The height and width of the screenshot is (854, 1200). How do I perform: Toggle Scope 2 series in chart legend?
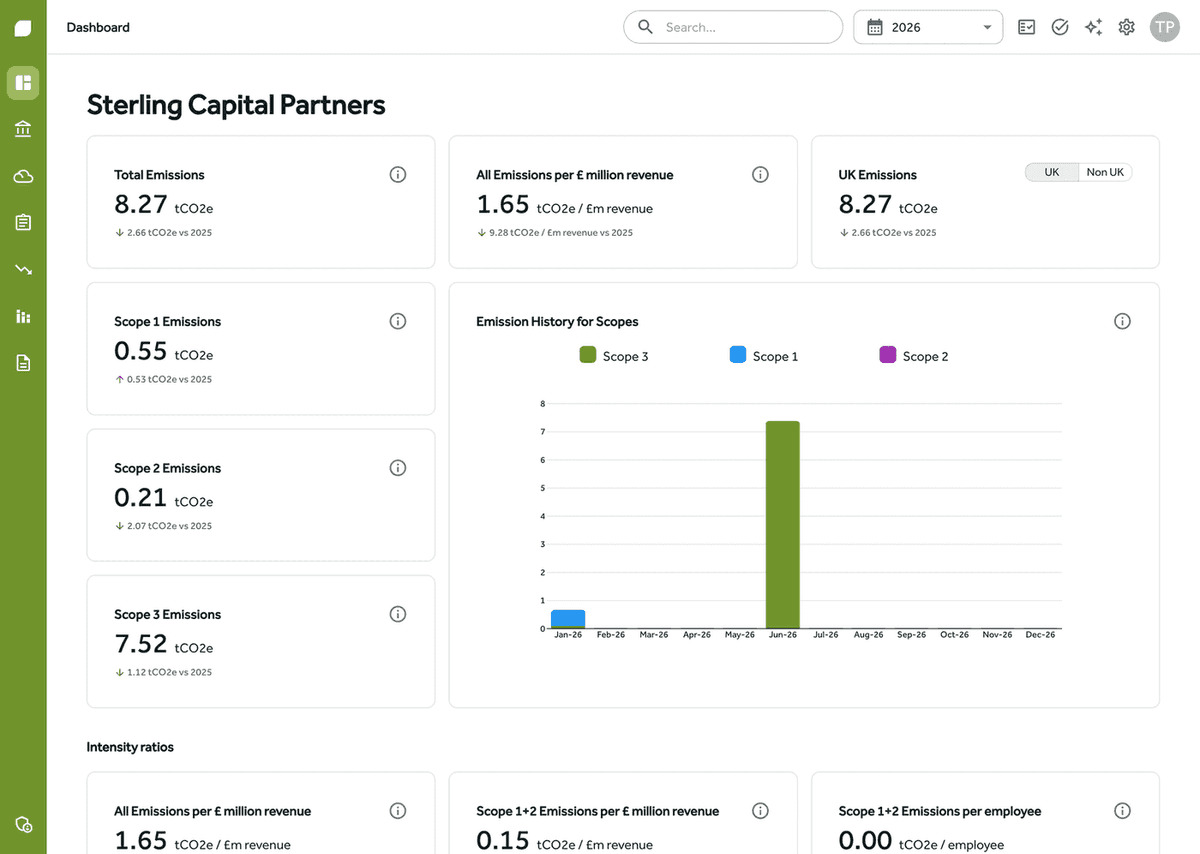pos(914,356)
